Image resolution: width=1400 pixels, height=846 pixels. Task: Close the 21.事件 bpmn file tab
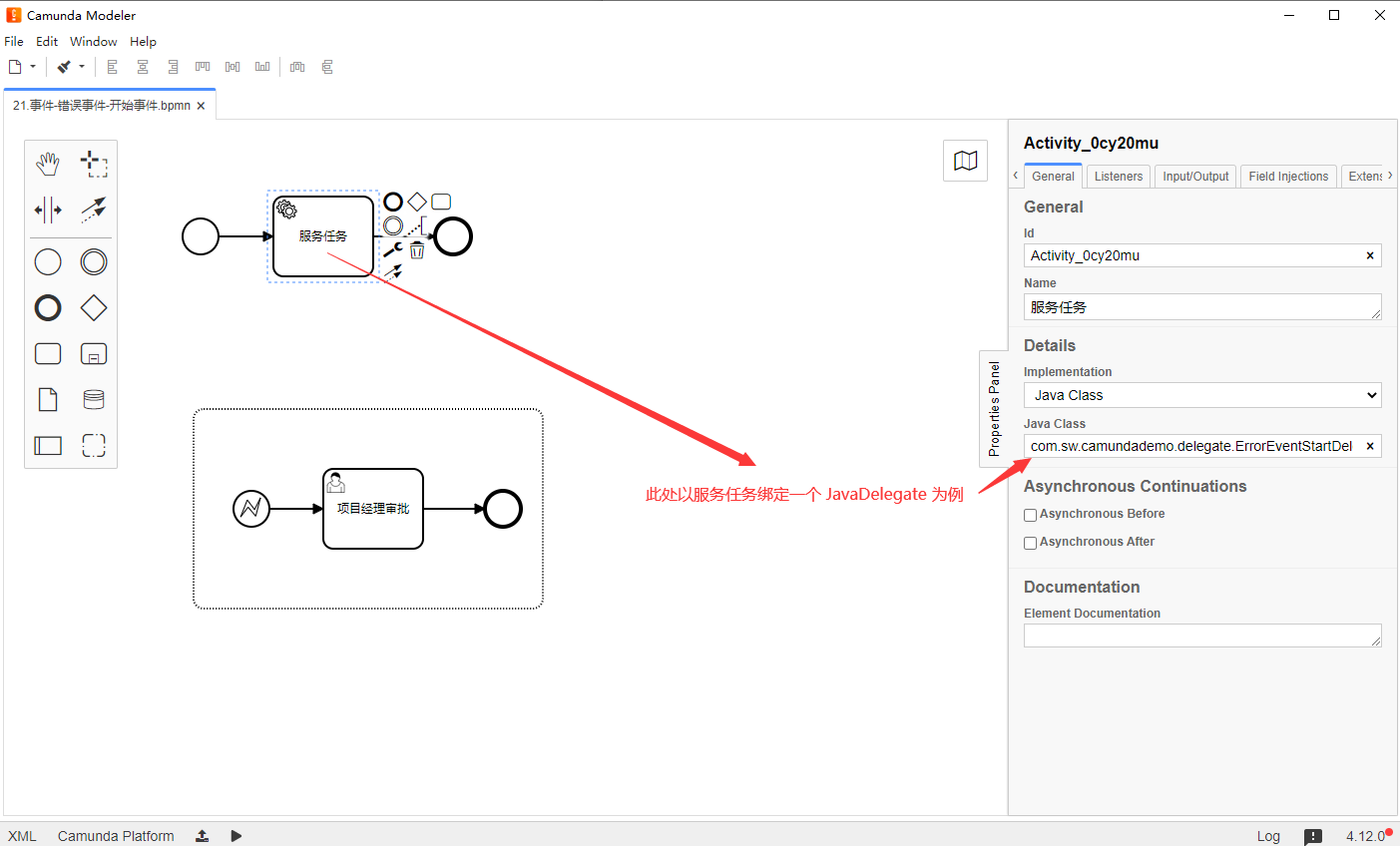pos(201,106)
